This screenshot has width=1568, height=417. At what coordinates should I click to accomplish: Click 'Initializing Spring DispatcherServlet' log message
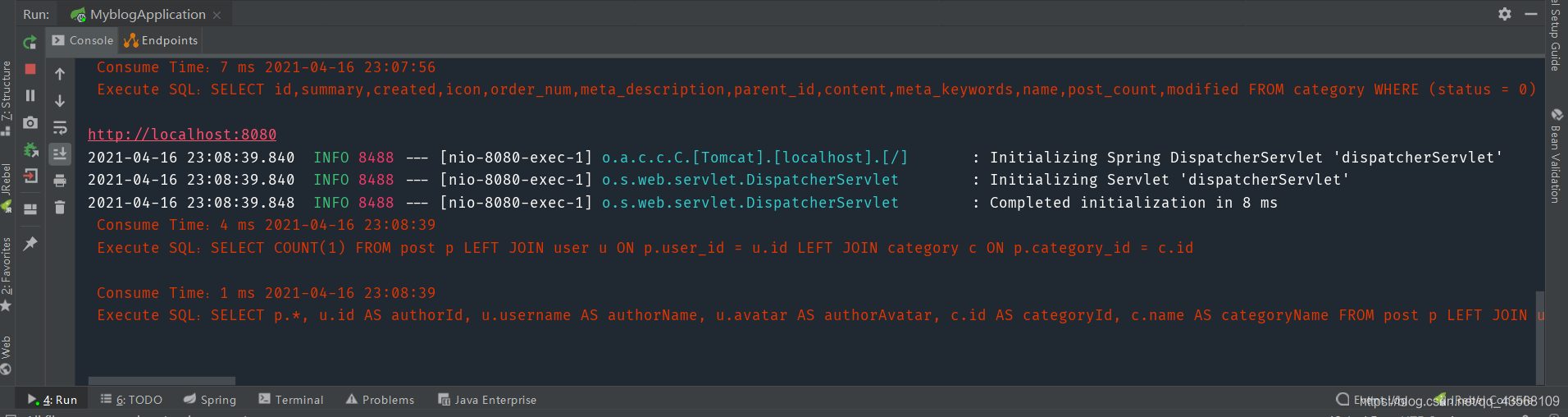pos(1246,158)
